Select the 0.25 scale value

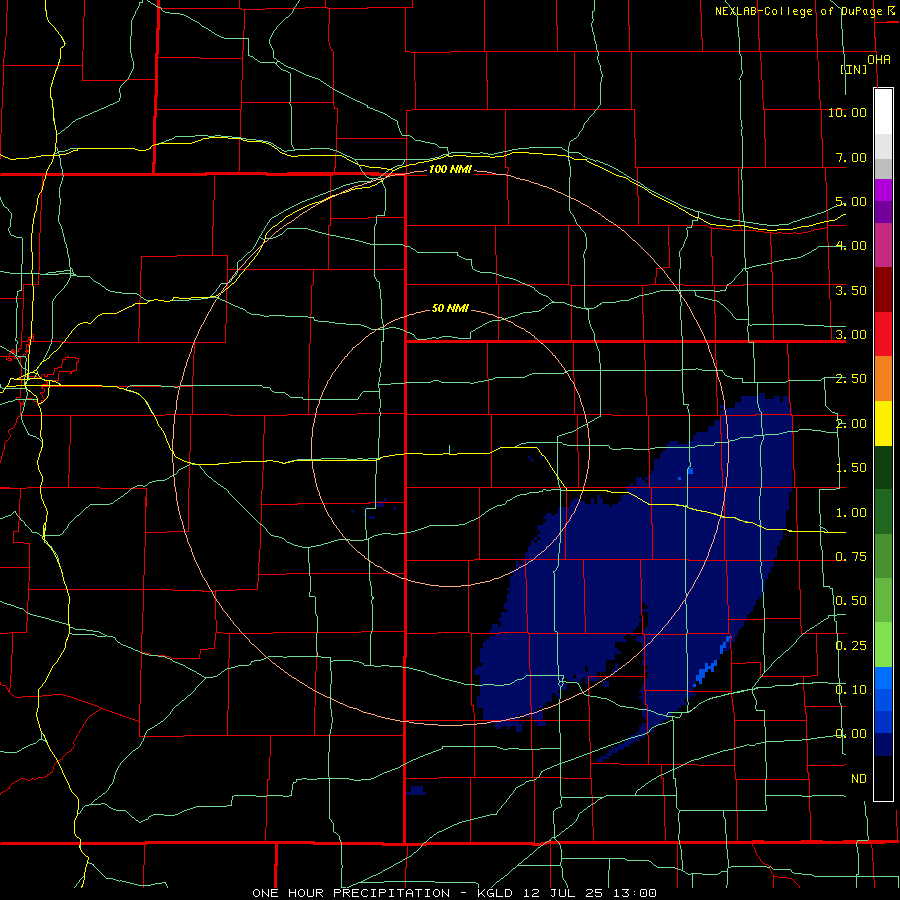[x=851, y=646]
